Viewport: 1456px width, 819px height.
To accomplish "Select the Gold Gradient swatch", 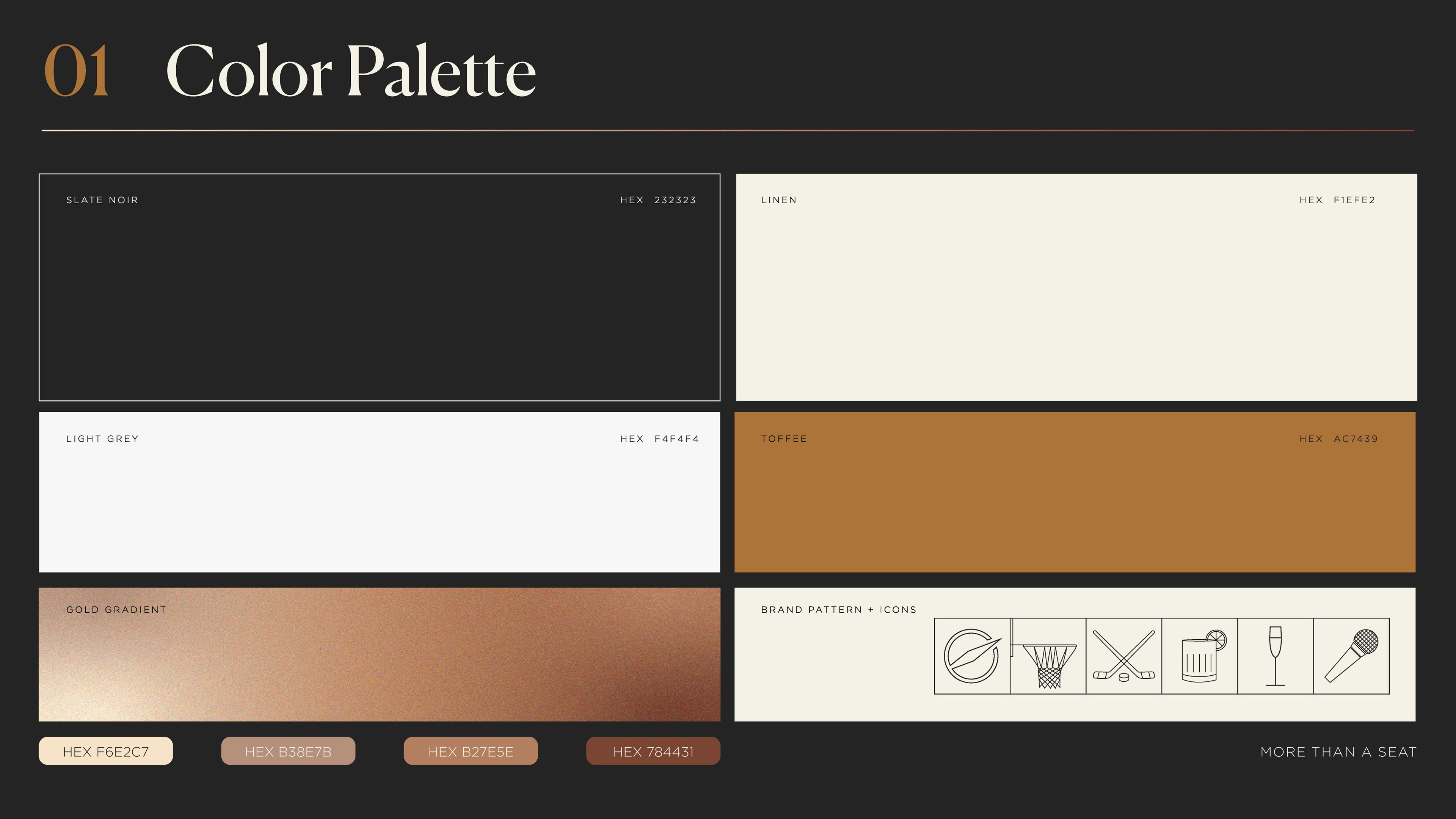I will (379, 654).
